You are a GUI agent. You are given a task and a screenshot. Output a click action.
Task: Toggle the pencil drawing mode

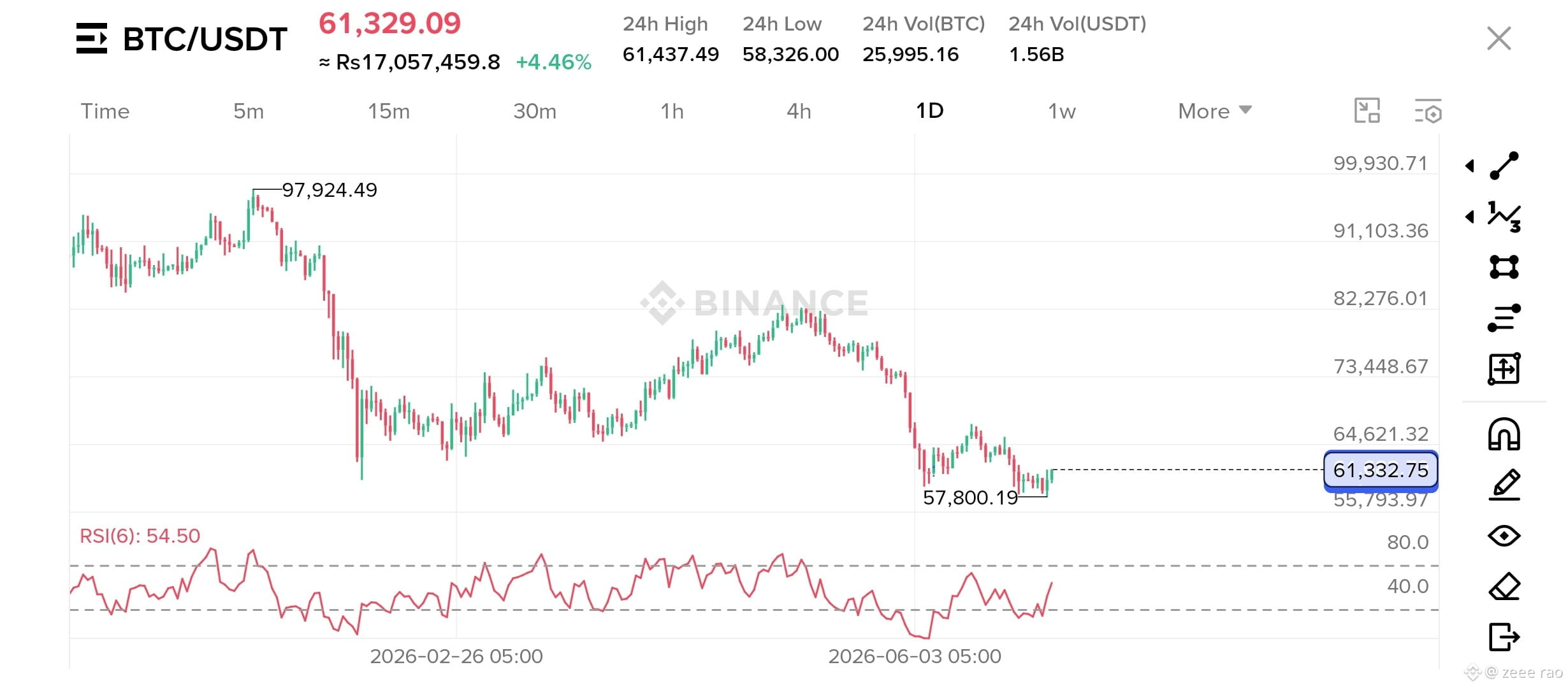point(1504,485)
